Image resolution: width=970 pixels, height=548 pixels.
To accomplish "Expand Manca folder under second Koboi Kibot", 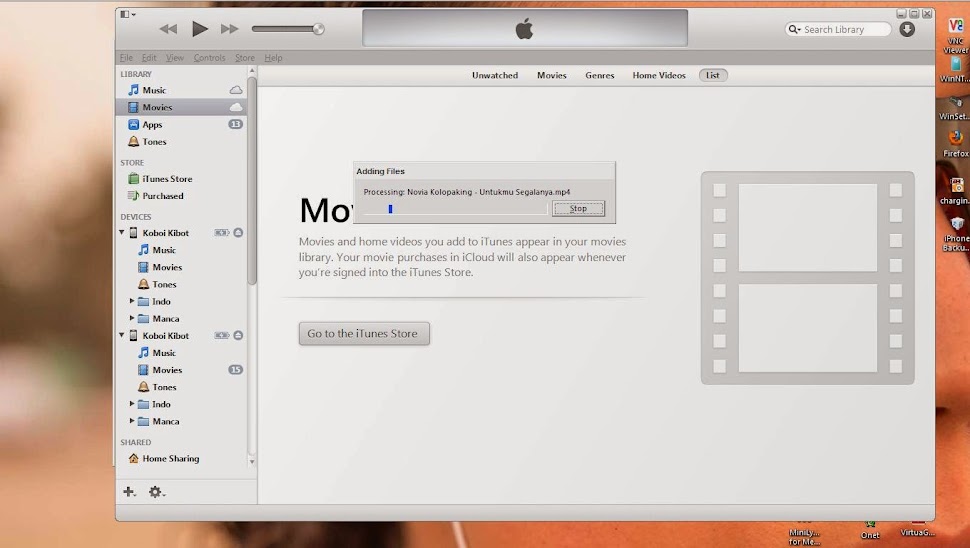I will click(132, 421).
